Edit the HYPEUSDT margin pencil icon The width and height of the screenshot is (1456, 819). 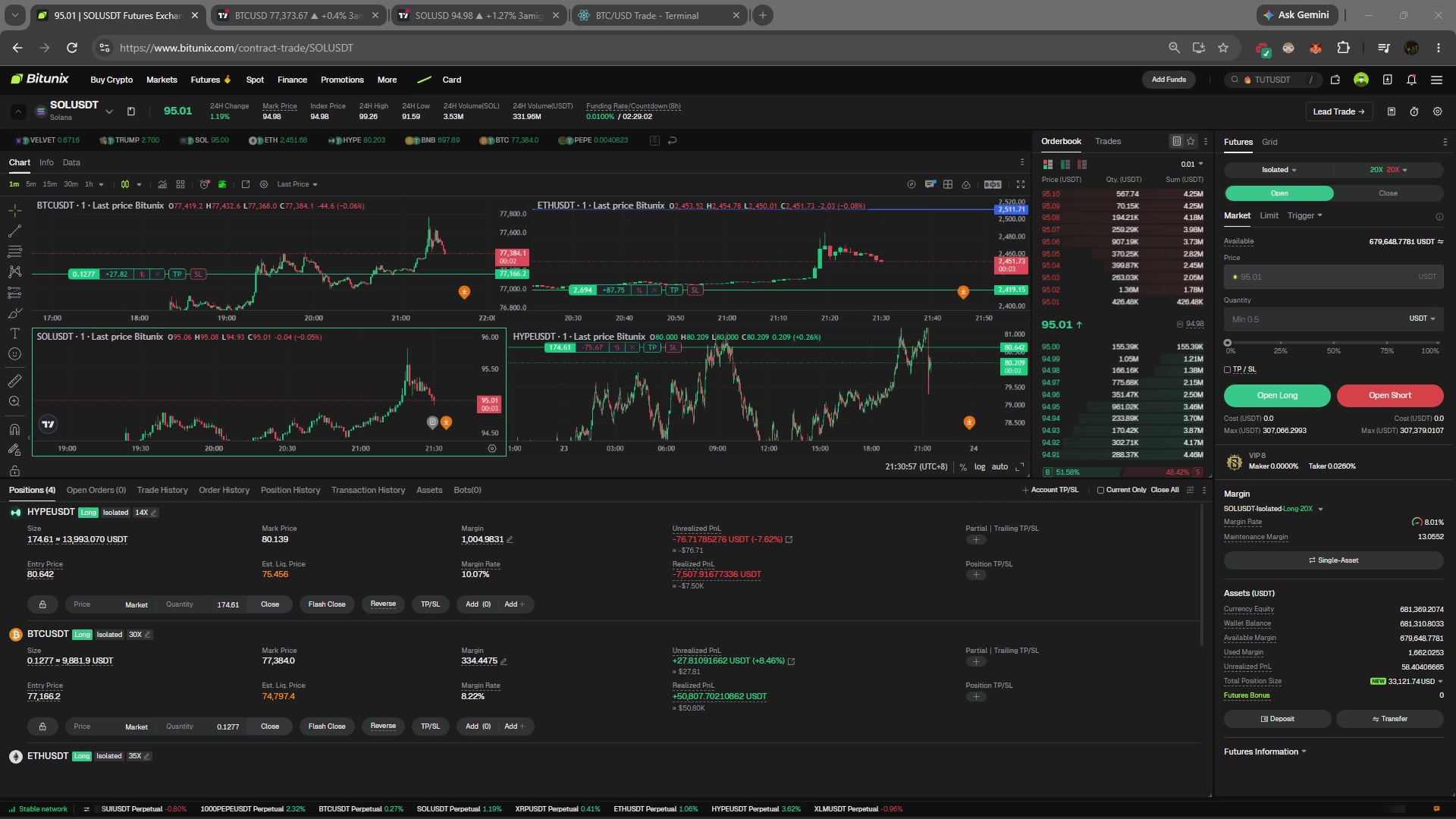click(x=510, y=540)
